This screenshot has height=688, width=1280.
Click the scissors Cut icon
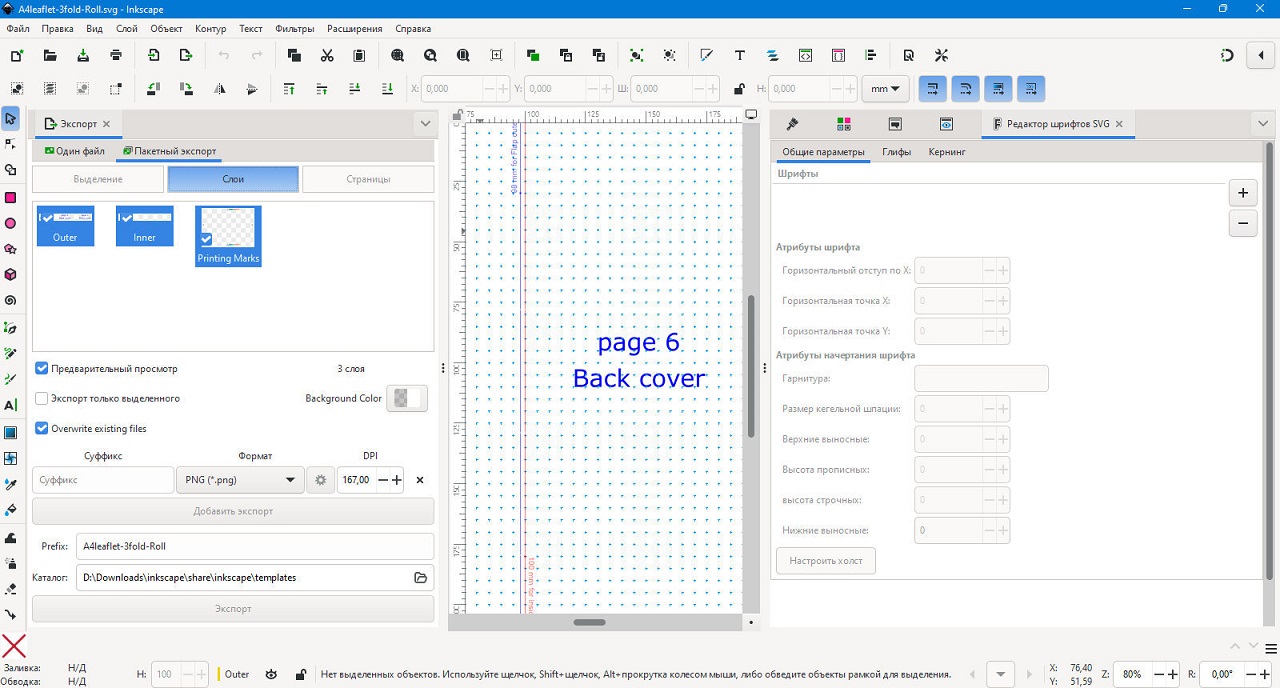pyautogui.click(x=327, y=56)
